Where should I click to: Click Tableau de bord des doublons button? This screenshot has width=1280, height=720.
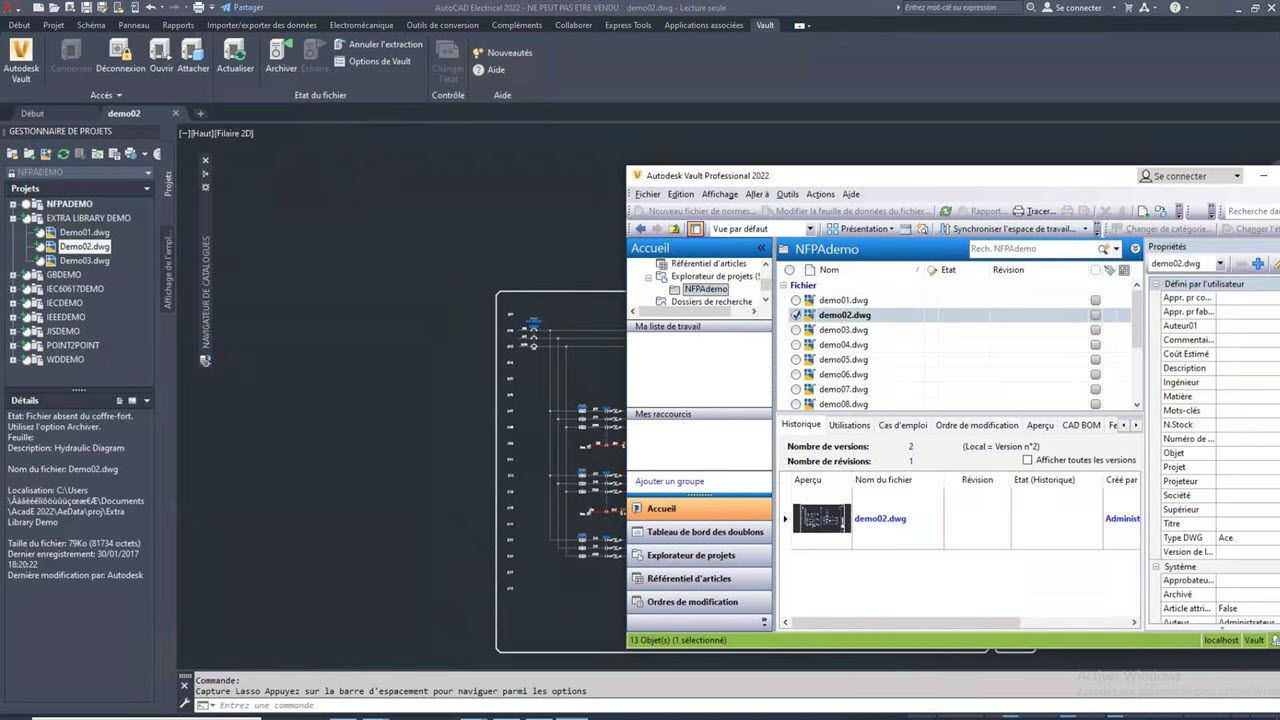700,532
